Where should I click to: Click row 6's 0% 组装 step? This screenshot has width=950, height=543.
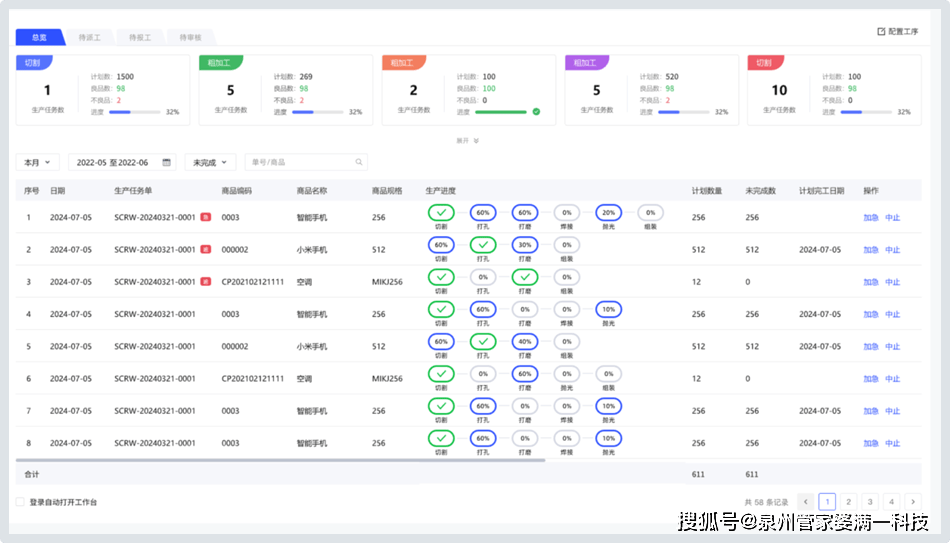608,374
